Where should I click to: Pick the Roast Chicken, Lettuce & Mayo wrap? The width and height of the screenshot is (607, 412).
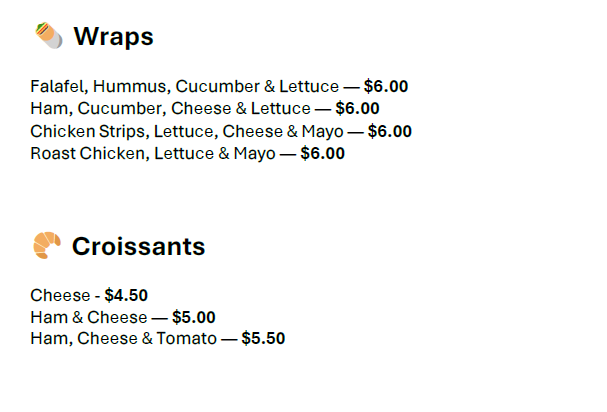[x=152, y=153]
